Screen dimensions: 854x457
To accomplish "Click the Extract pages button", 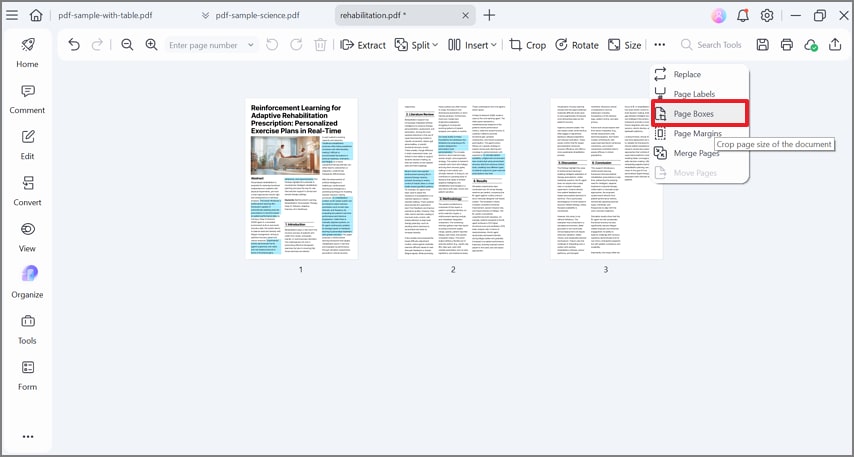I will click(x=363, y=45).
